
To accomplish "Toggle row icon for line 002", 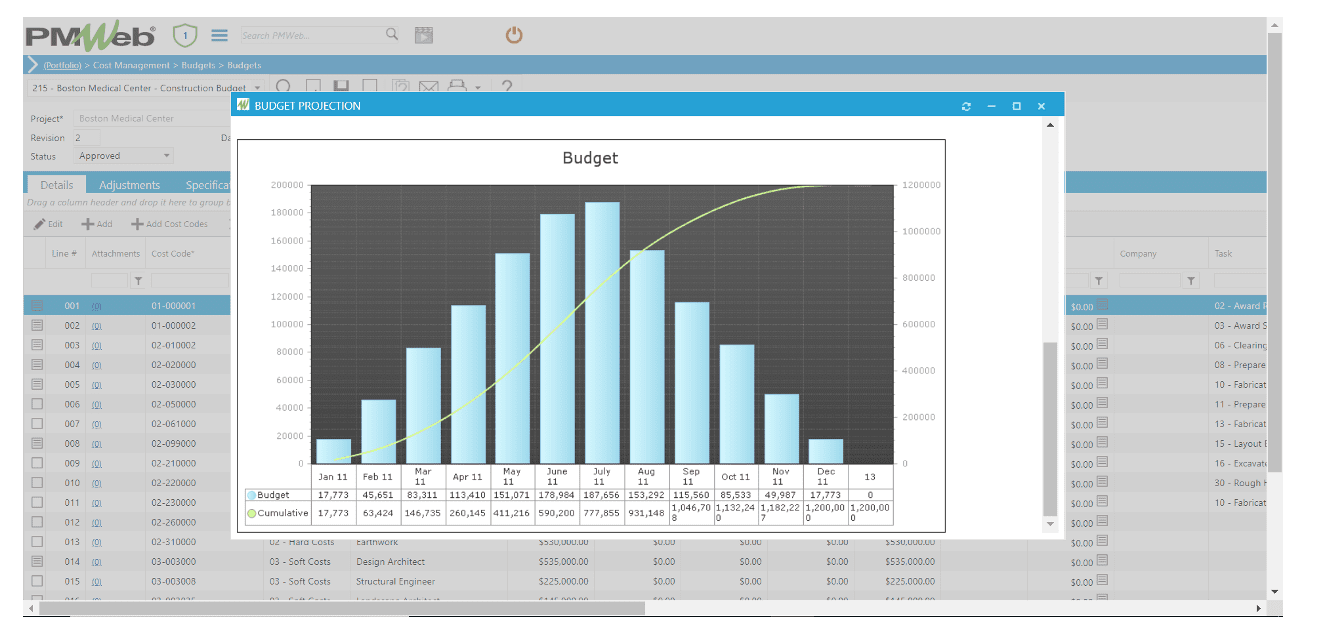I will [x=37, y=325].
